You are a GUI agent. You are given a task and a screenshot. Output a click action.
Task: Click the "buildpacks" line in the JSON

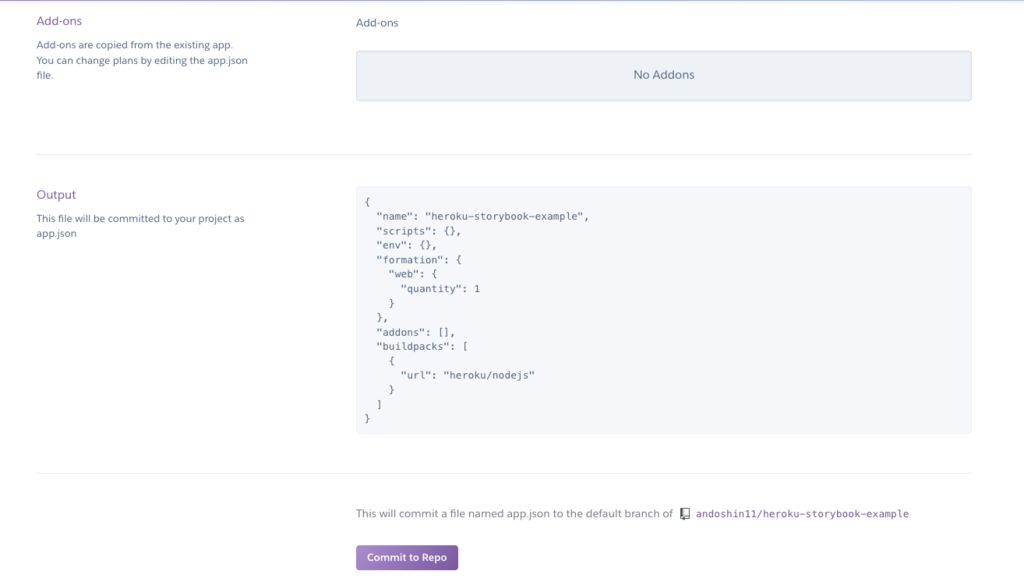(x=422, y=346)
